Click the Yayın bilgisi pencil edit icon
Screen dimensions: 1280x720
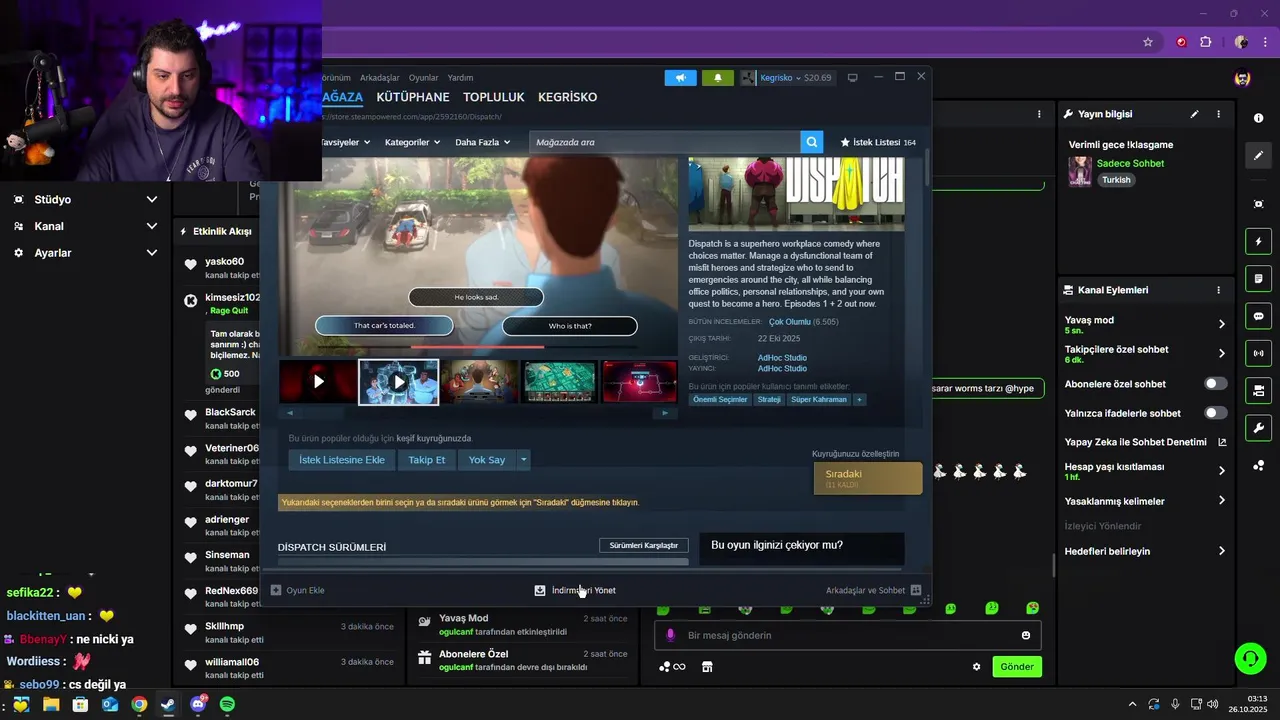1194,114
